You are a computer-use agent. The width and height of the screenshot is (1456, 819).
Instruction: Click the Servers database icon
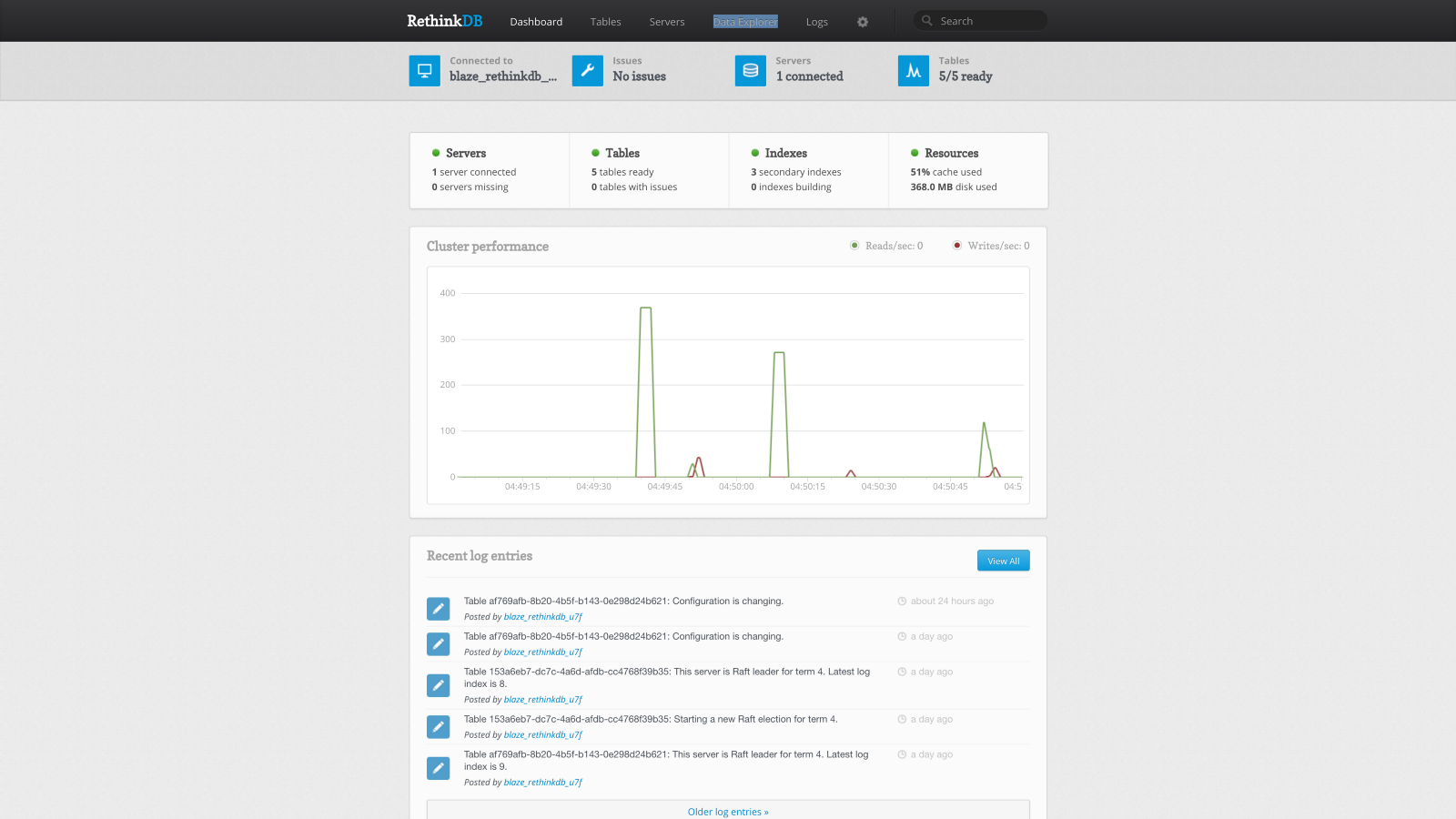(750, 71)
